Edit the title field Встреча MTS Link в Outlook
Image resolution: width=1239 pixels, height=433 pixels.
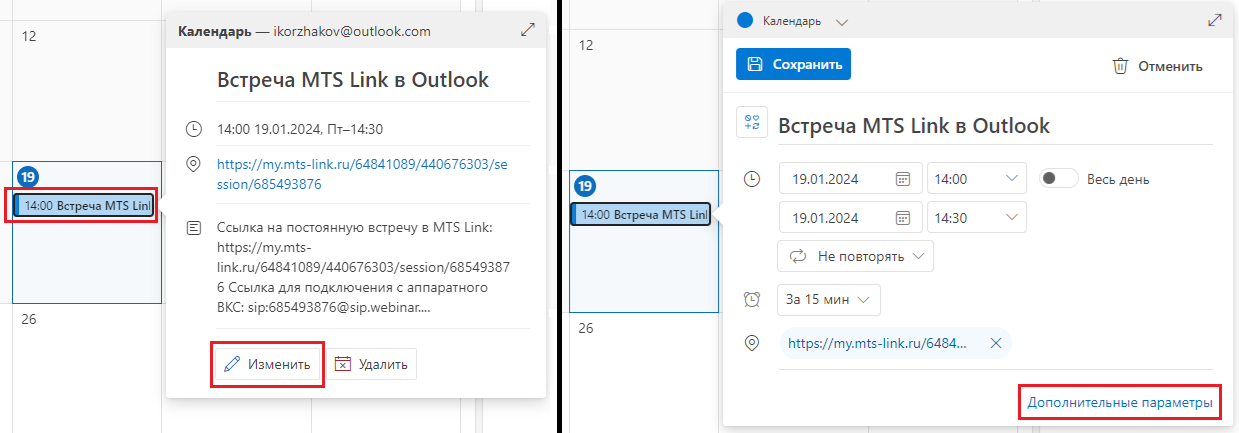click(x=995, y=126)
